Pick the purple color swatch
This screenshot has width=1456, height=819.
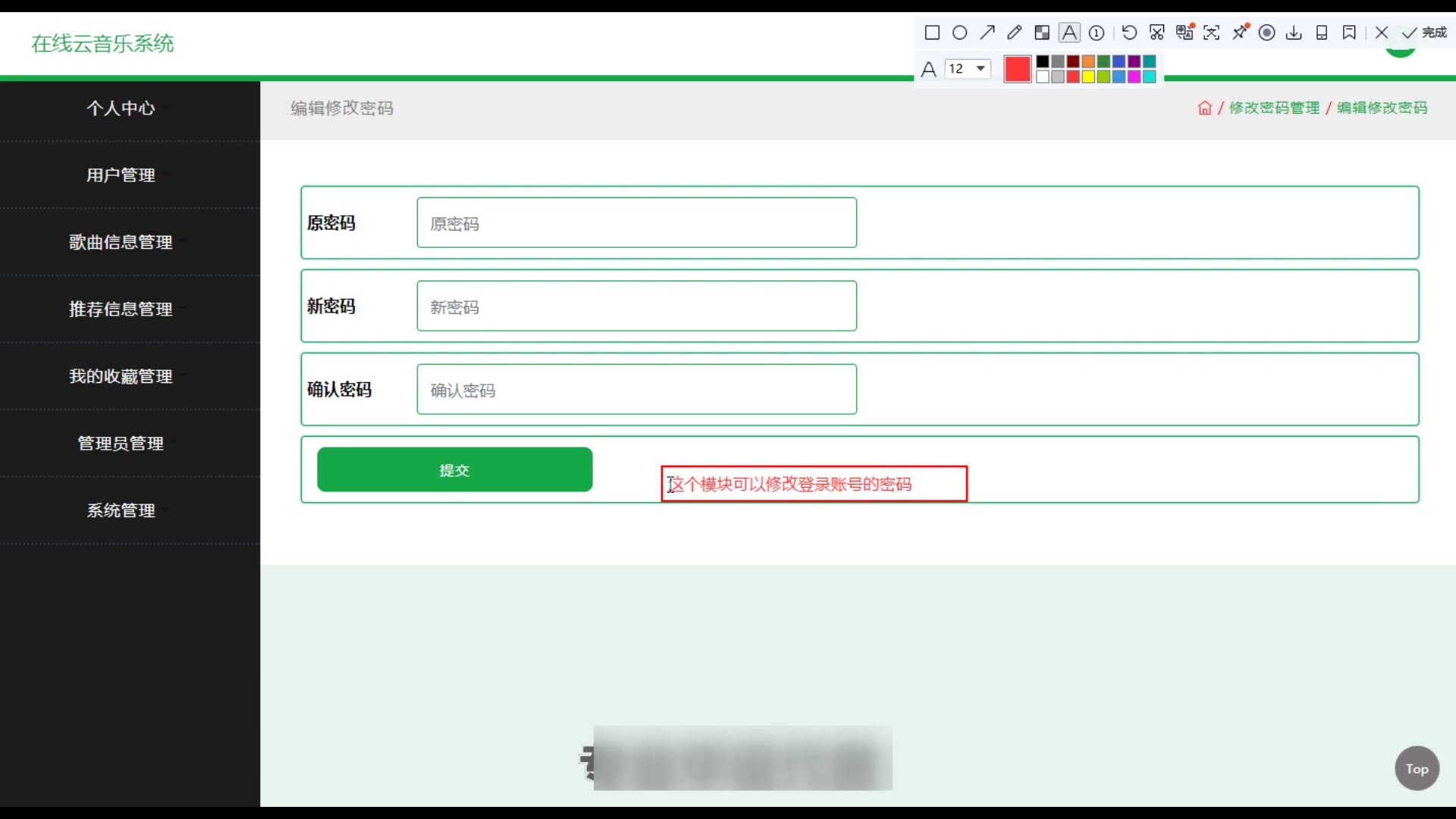[1134, 61]
